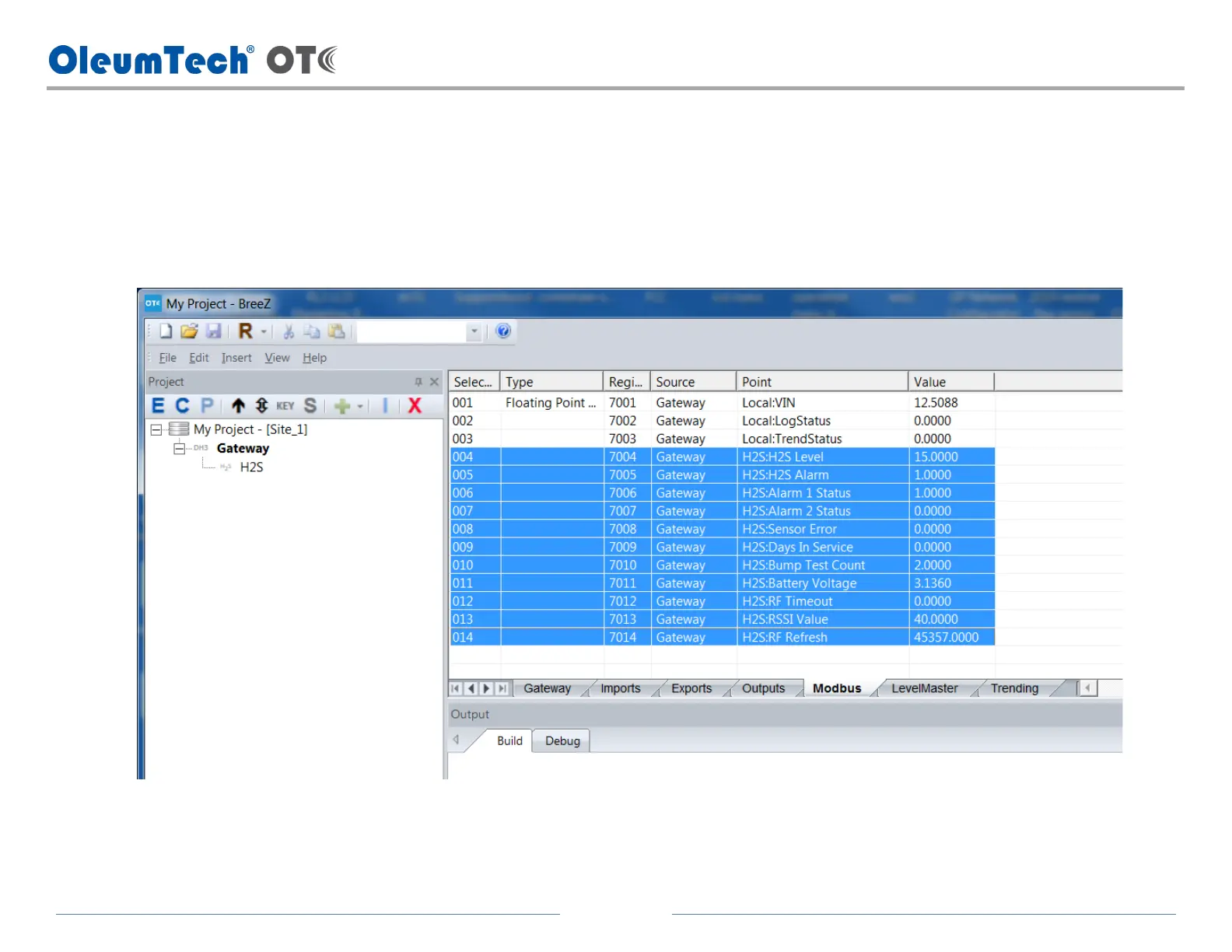Open the Insert menu
This screenshot has width=1232, height=952.
coord(236,358)
